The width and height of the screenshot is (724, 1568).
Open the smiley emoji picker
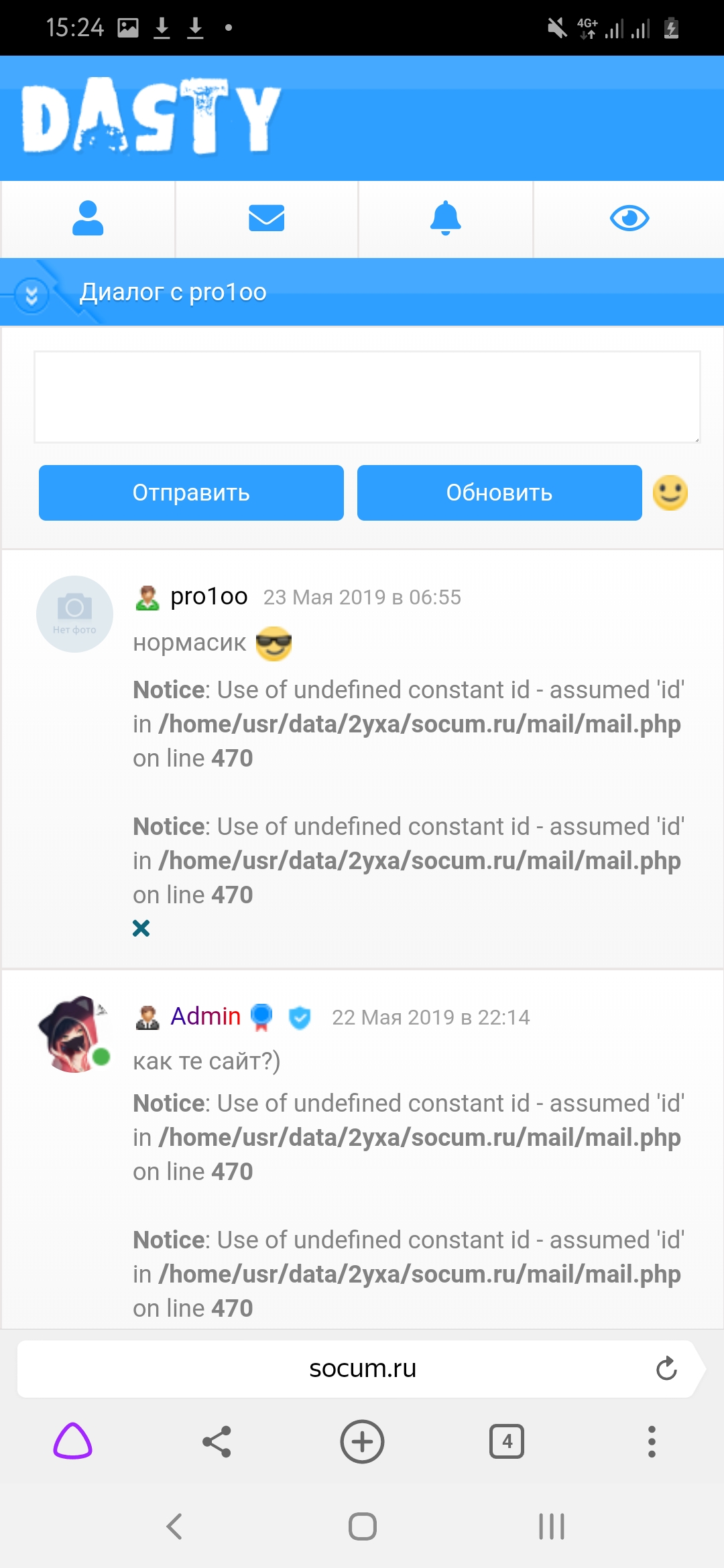[670, 493]
